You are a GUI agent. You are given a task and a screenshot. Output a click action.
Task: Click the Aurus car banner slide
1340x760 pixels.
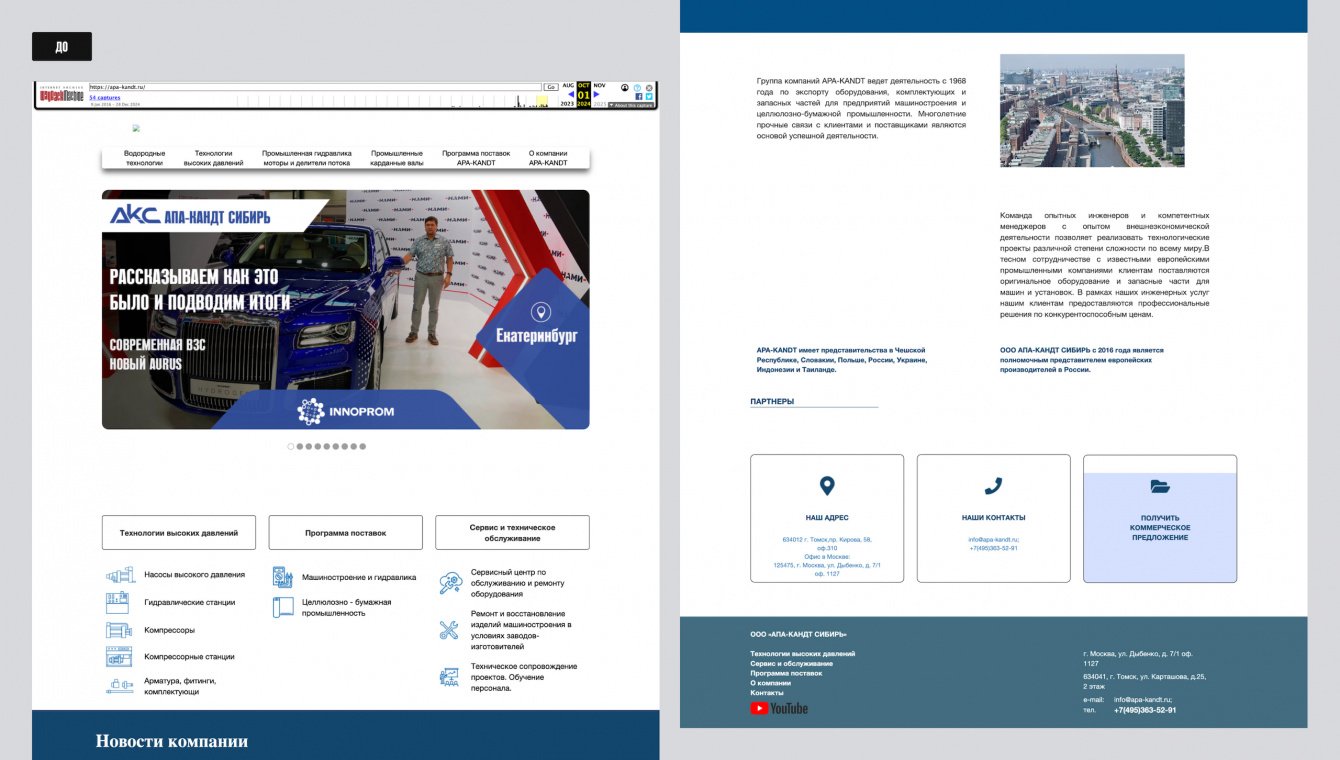pos(345,310)
